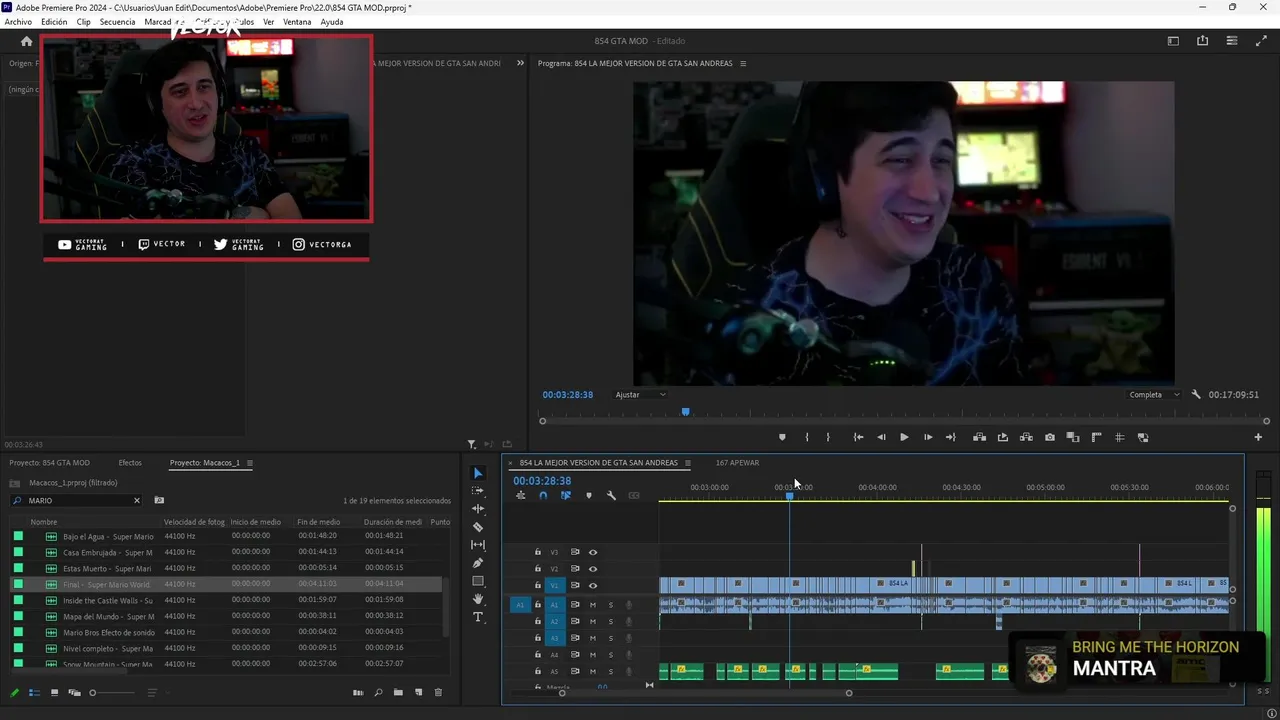Choose the Track Select Forward tool
Image resolution: width=1280 pixels, height=720 pixels.
tap(478, 491)
